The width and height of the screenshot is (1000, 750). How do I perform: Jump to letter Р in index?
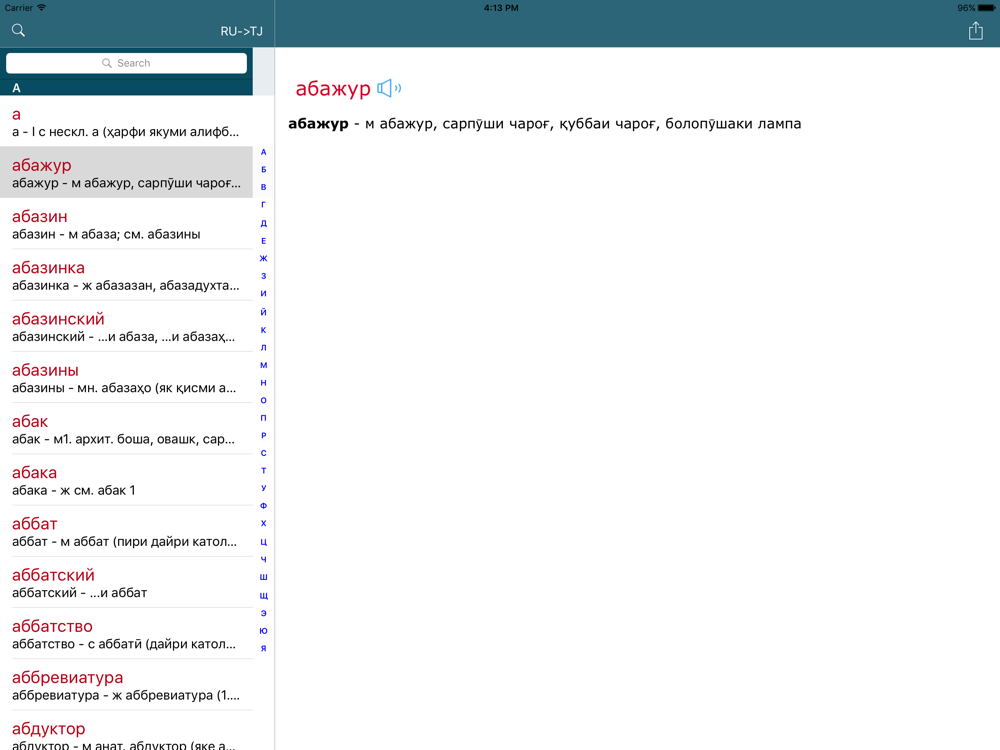tap(263, 436)
